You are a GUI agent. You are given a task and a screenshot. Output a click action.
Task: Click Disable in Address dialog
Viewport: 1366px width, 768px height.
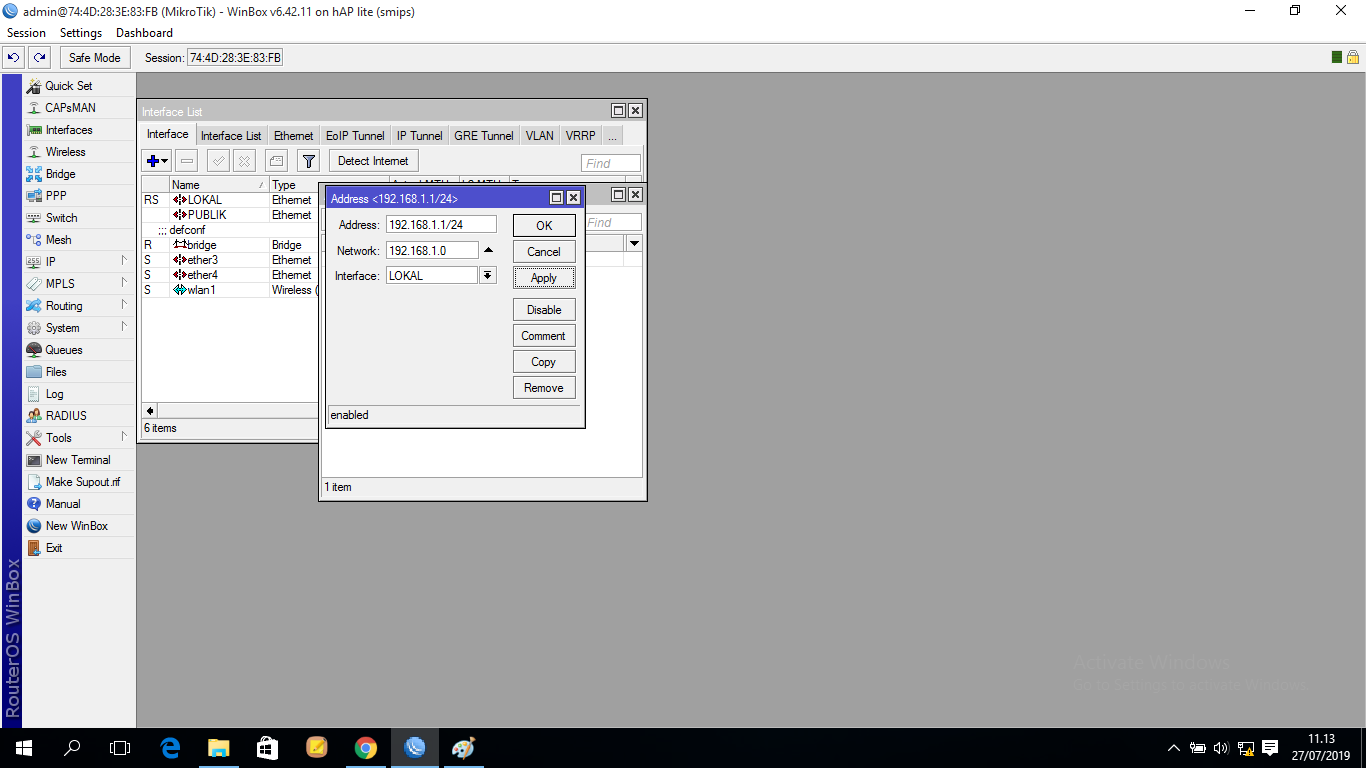tap(544, 310)
